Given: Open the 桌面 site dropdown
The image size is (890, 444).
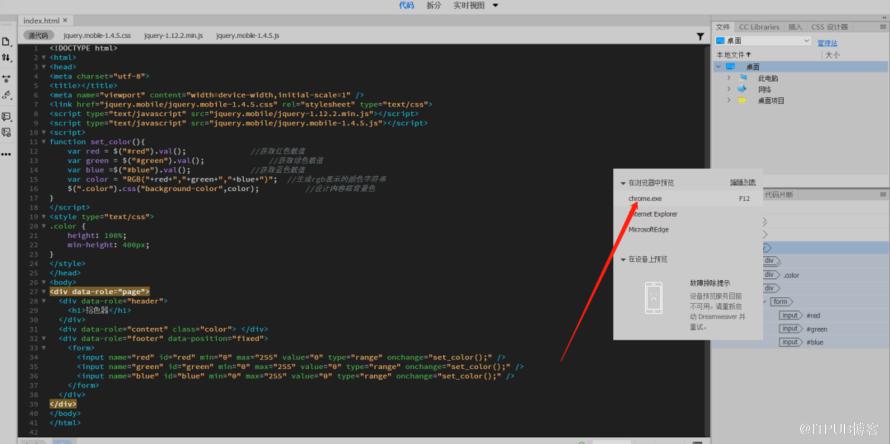Looking at the screenshot, I should (x=763, y=41).
